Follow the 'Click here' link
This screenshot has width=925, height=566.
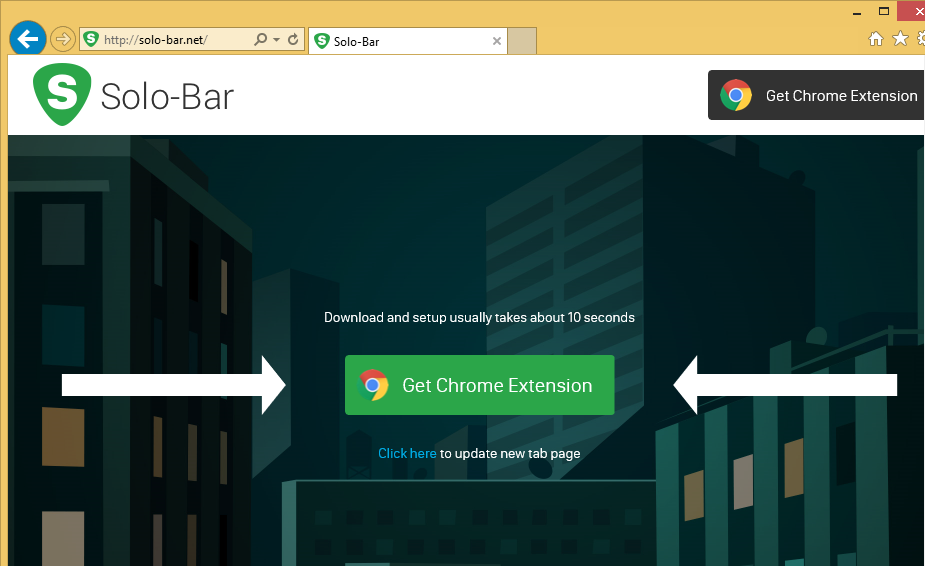[407, 453]
